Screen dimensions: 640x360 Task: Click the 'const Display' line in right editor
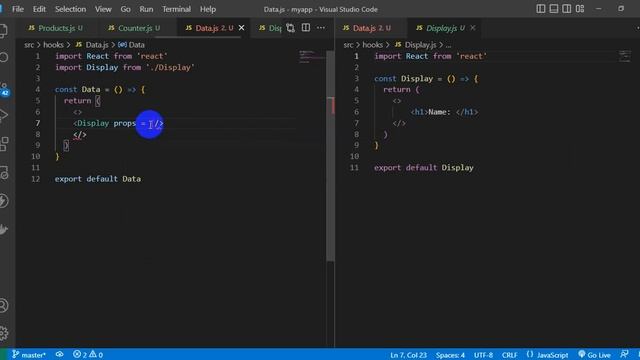coord(426,78)
